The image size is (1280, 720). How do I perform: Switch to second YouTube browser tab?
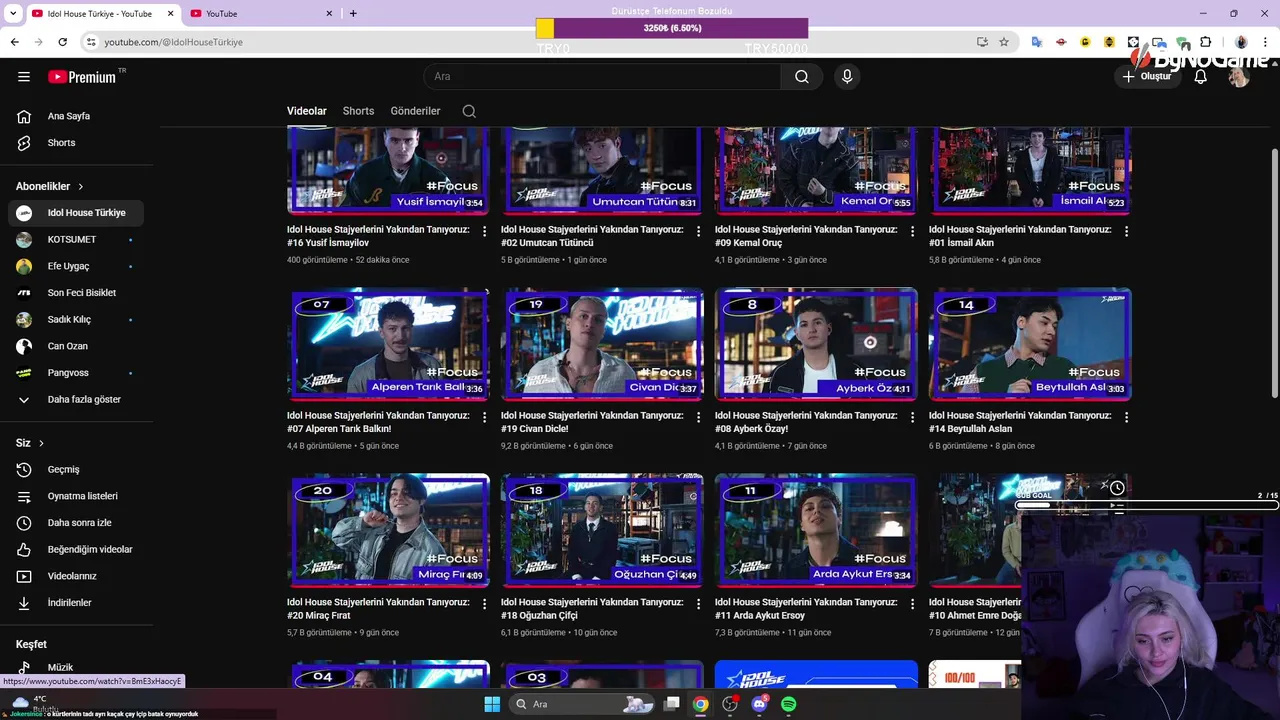261,14
